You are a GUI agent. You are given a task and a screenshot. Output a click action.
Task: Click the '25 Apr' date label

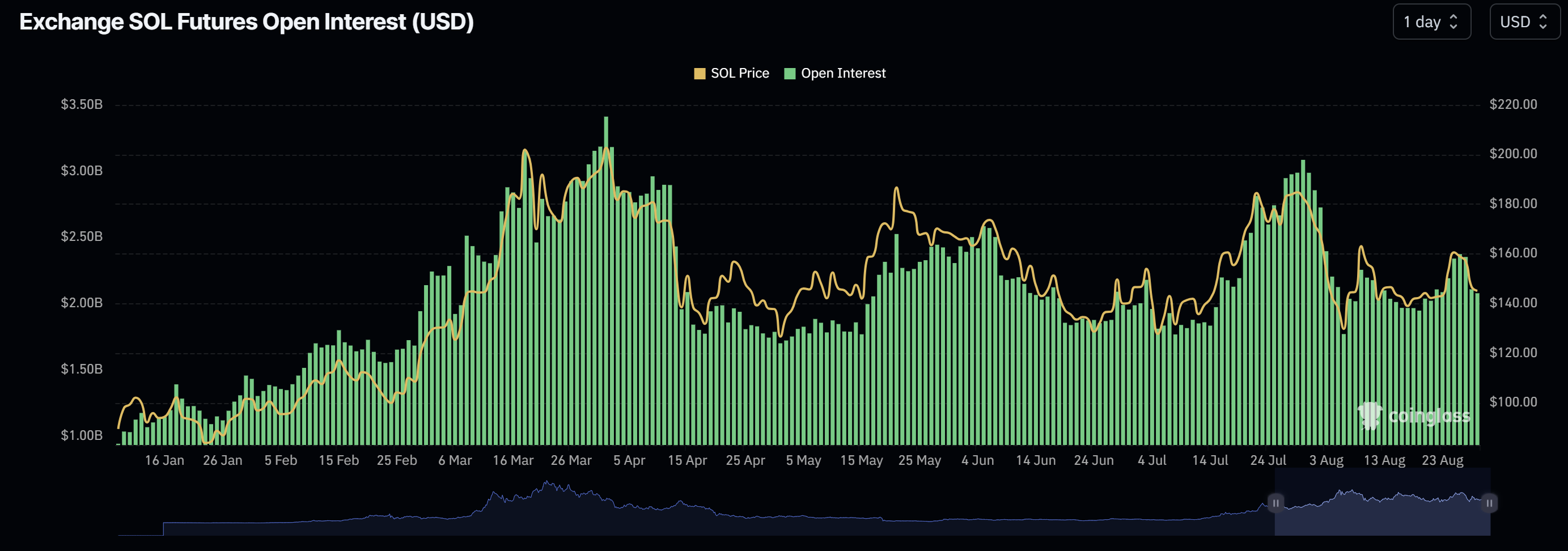[x=745, y=460]
